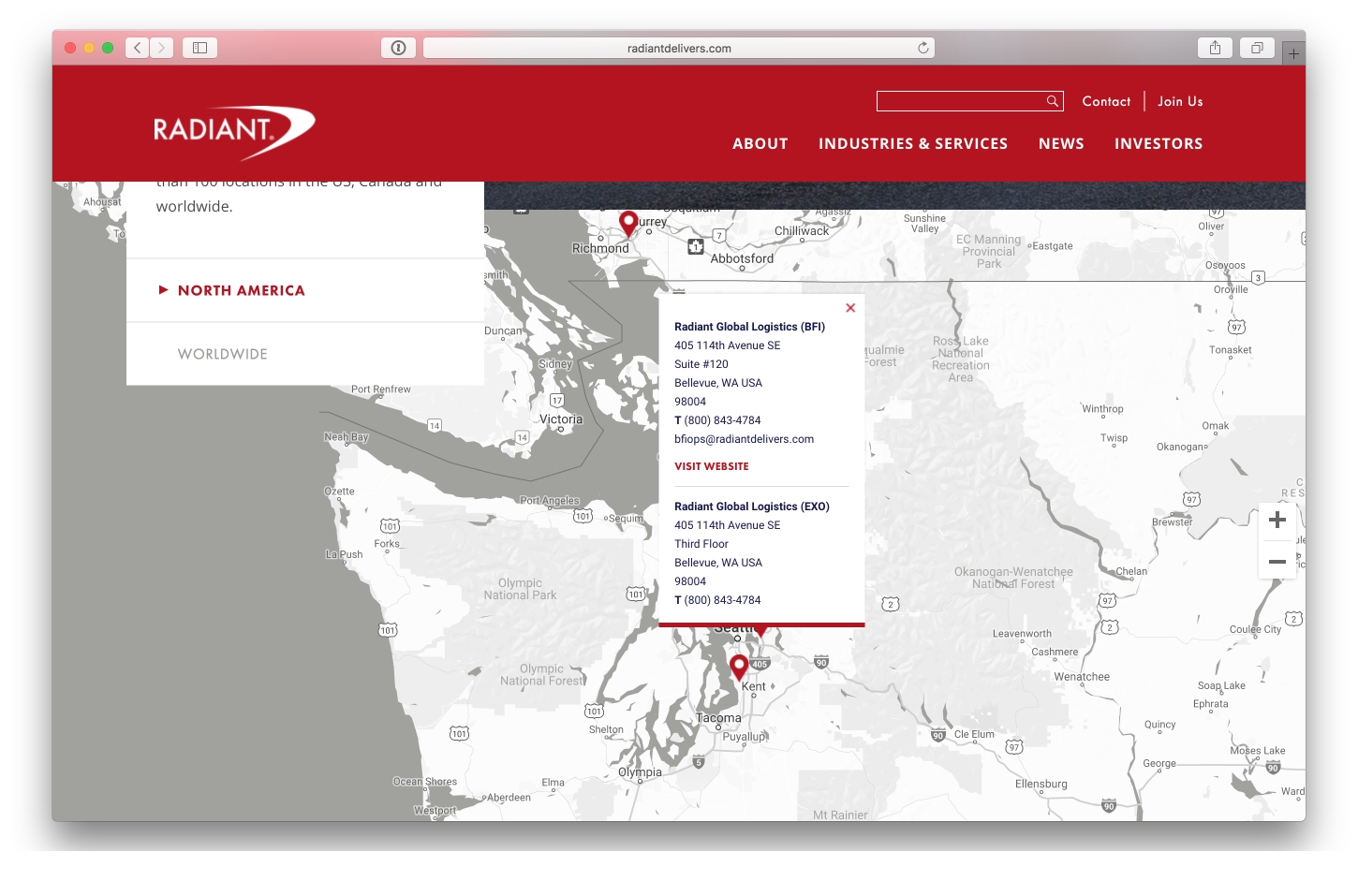Open the About menu

click(760, 143)
